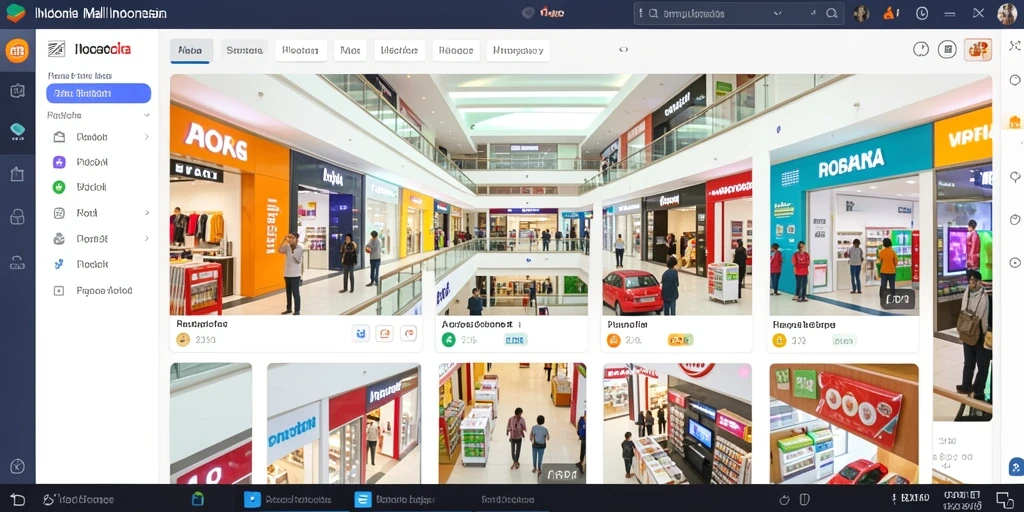Viewport: 1024px width, 512px height.
Task: Open the clock icon in top title bar
Action: pos(922,13)
